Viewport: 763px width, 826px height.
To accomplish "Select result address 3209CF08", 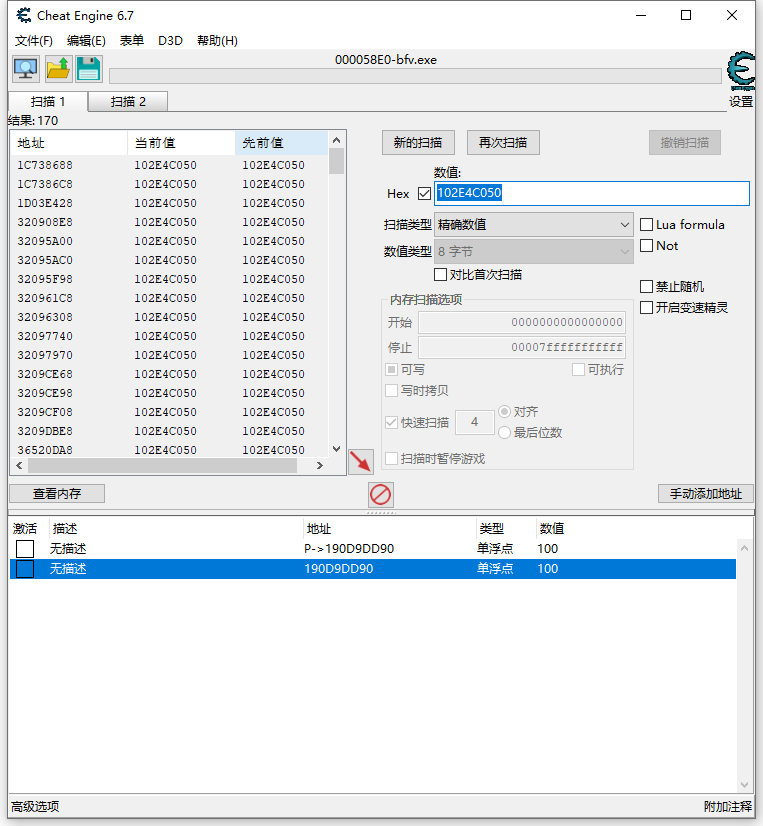I will tap(45, 412).
